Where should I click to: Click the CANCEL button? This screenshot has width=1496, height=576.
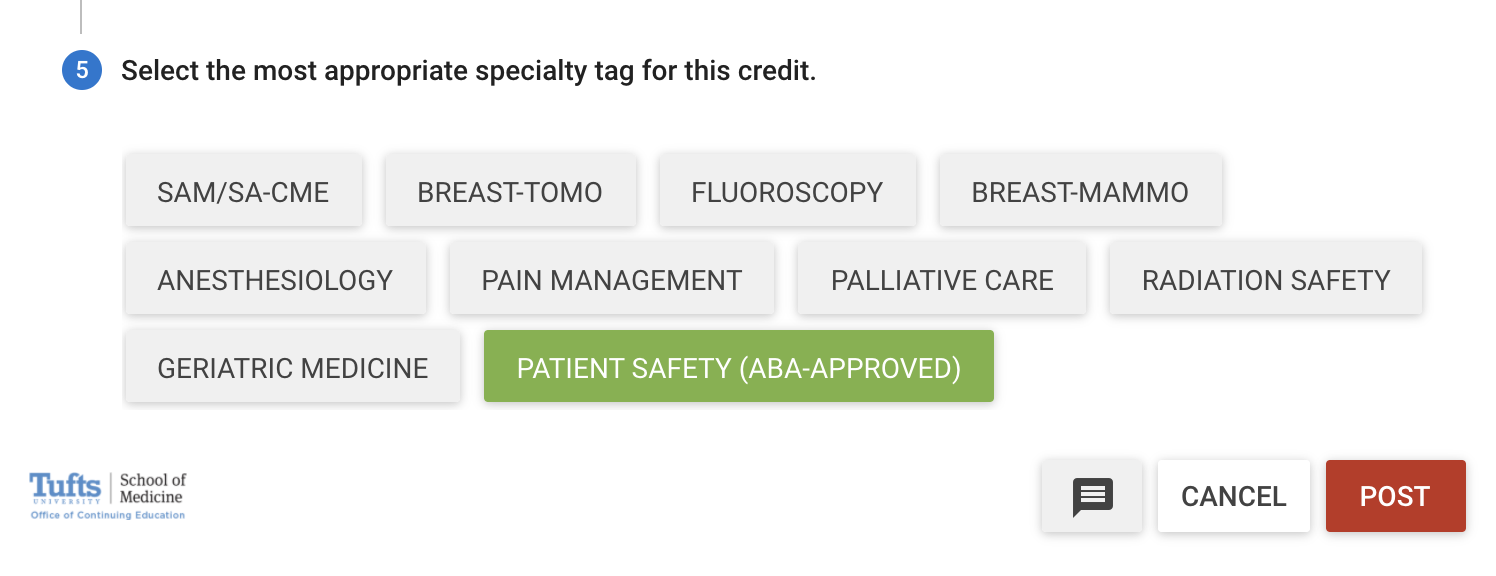tap(1234, 496)
